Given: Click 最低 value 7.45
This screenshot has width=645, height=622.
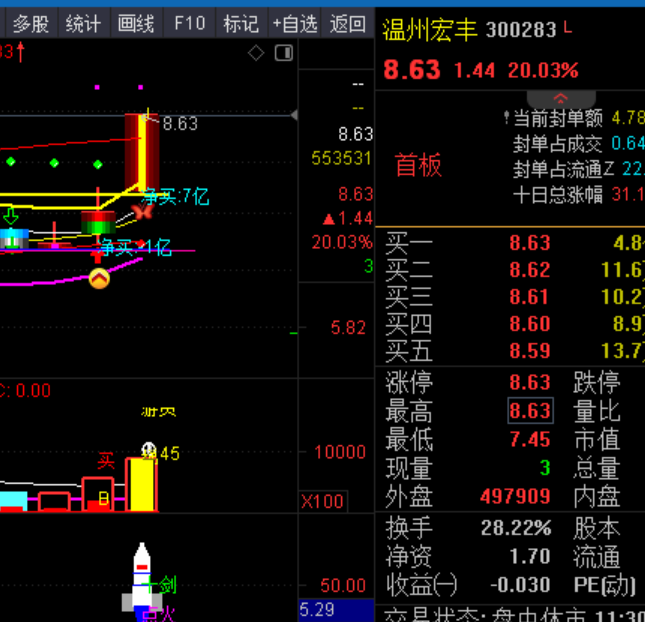Looking at the screenshot, I should (530, 439).
